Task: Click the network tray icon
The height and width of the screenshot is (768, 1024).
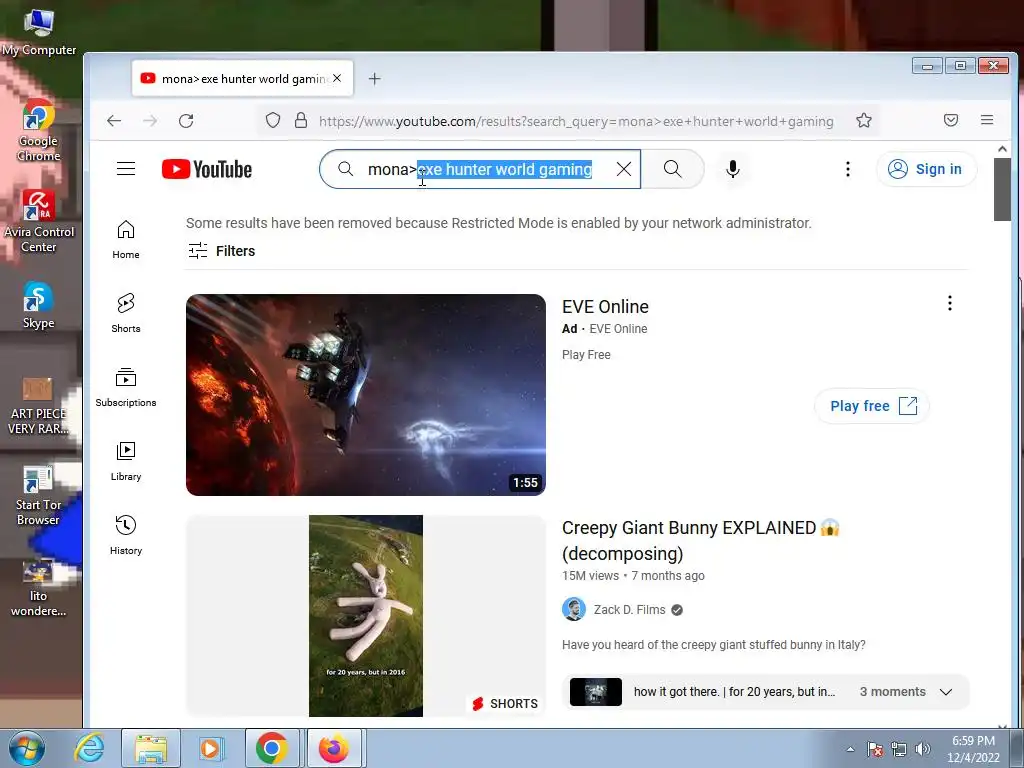Action: [899, 750]
